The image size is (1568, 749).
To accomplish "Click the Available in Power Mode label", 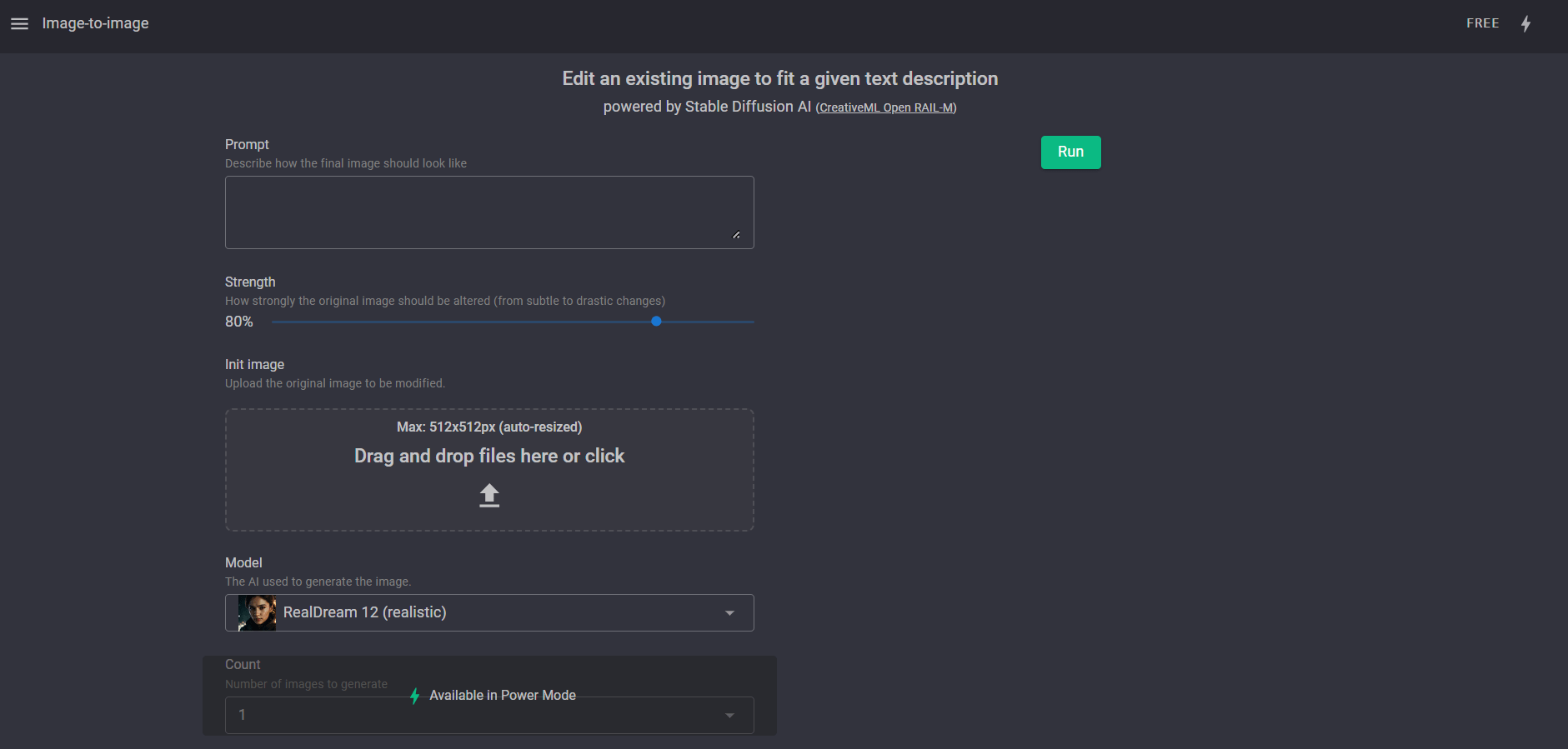I will [502, 696].
